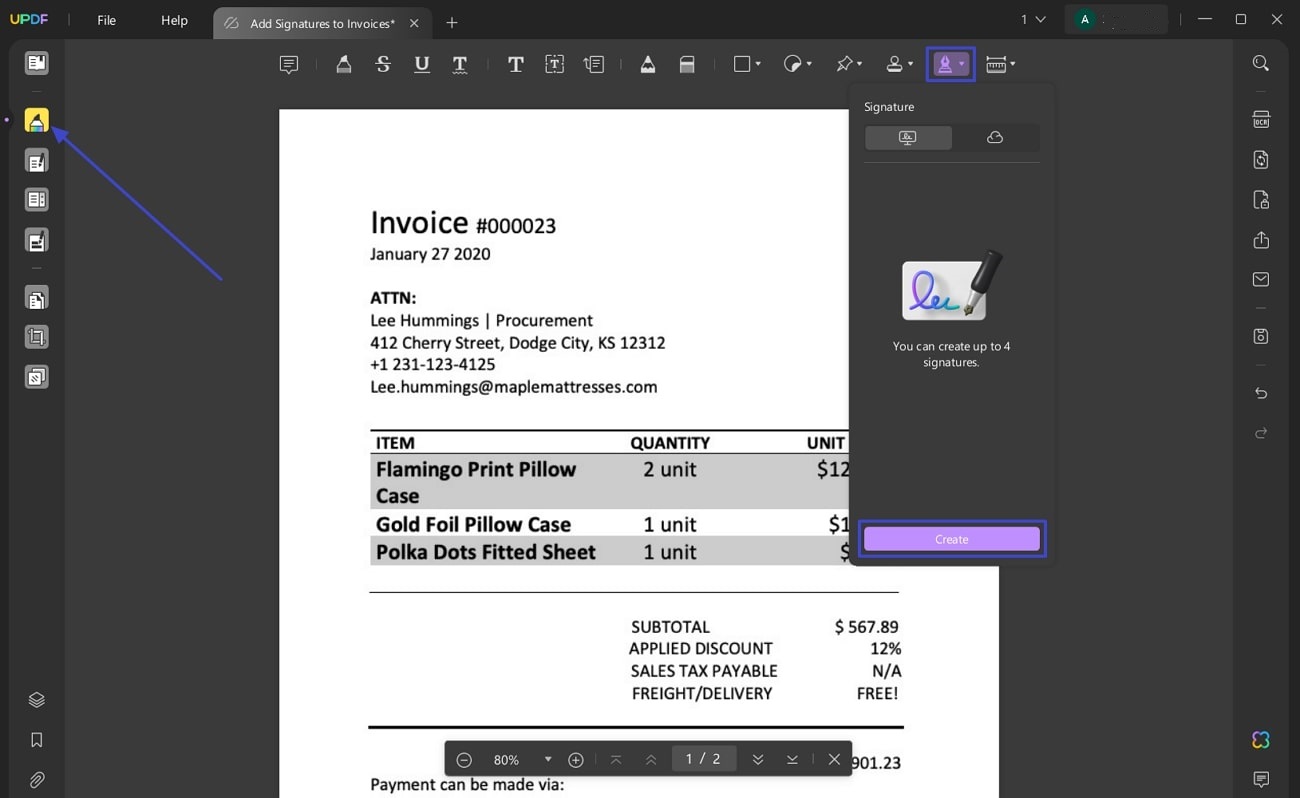Switch to the cloud signatures tab
This screenshot has width=1300, height=798.
pos(994,137)
